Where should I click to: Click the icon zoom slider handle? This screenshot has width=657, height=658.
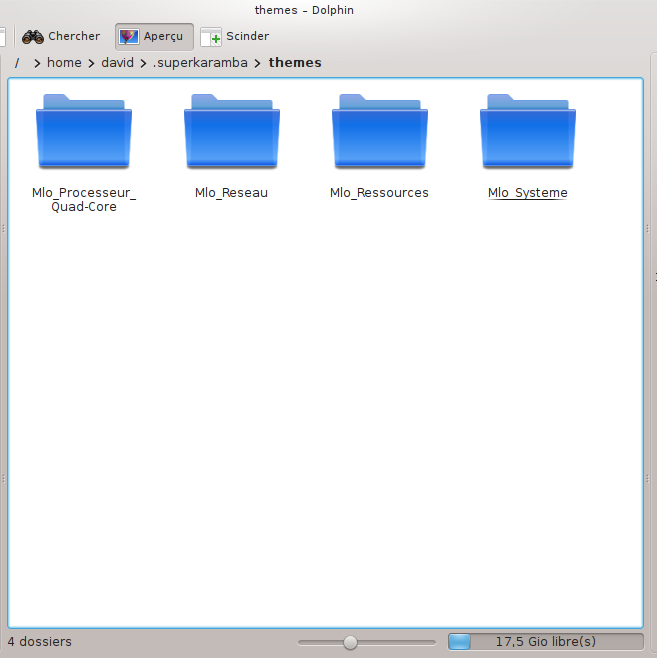[x=350, y=642]
